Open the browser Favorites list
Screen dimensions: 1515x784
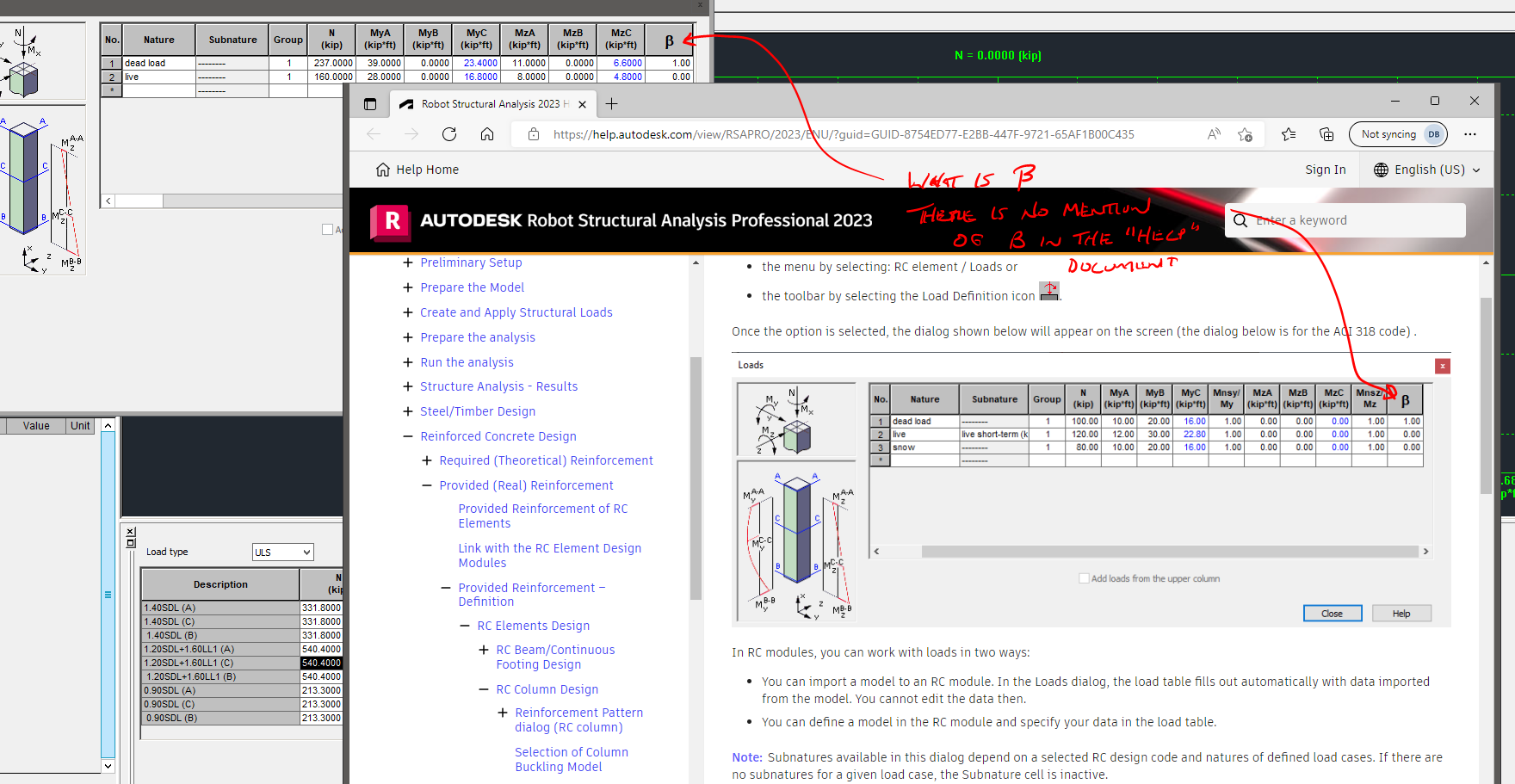tap(1288, 134)
